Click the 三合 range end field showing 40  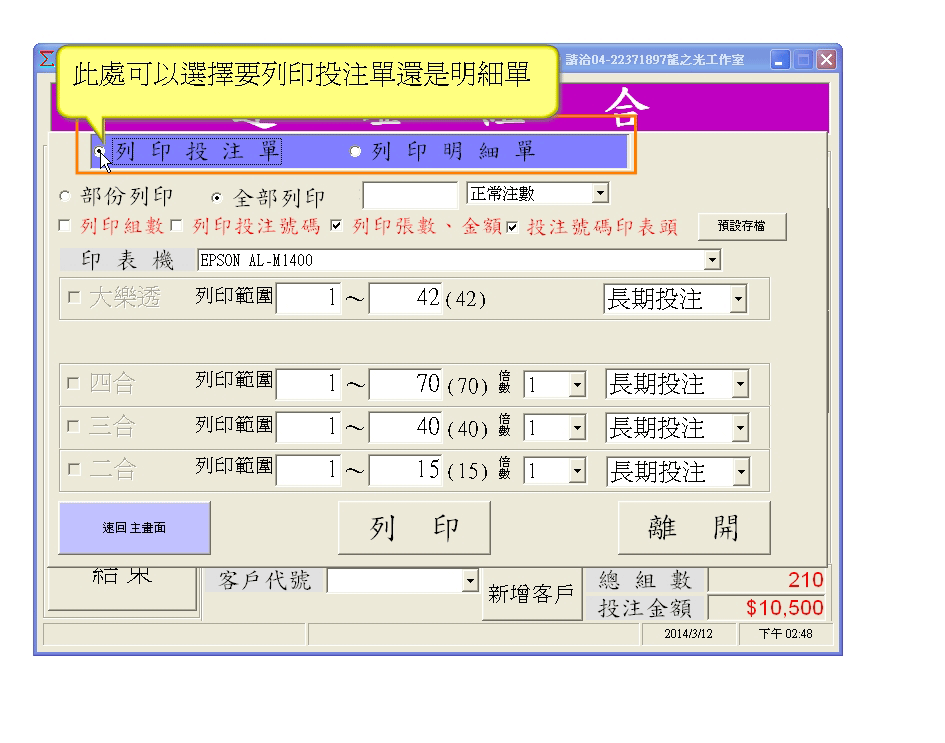[x=405, y=427]
